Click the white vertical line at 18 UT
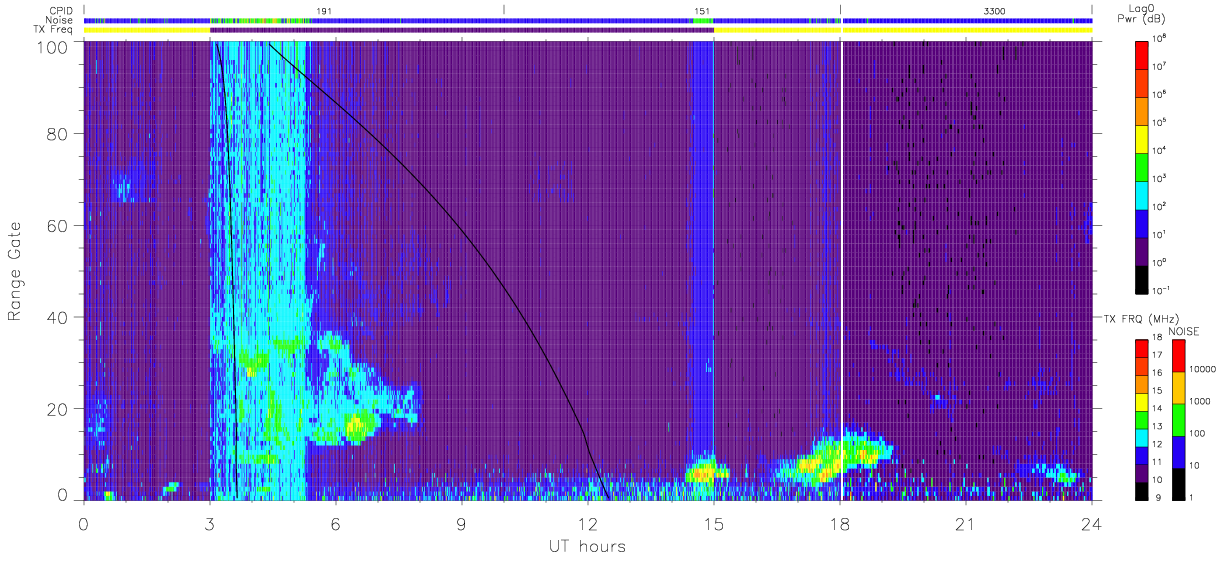Viewport: 1228px width, 567px height. pos(841,270)
